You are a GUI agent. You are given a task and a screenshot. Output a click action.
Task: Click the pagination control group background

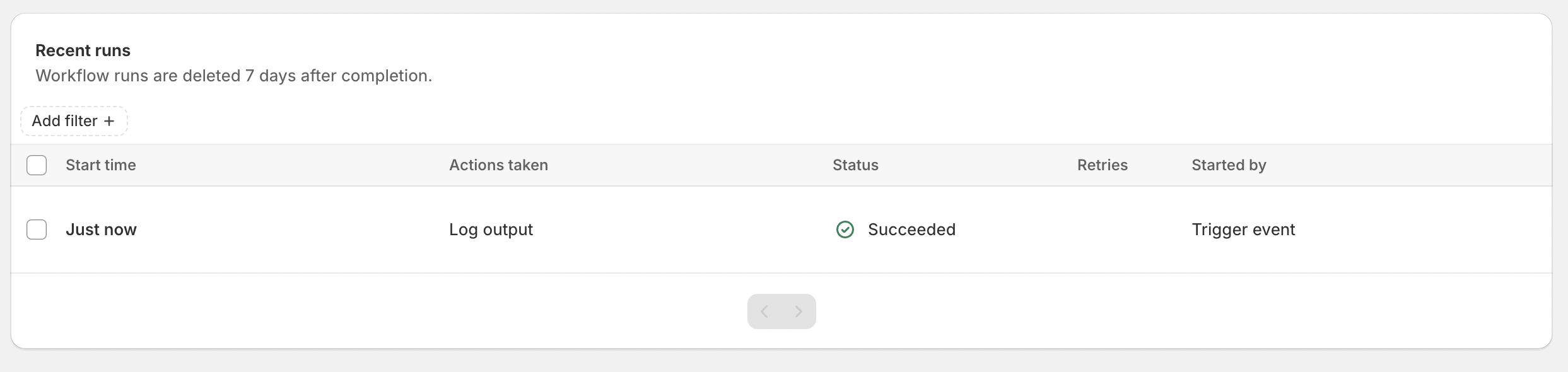781,311
